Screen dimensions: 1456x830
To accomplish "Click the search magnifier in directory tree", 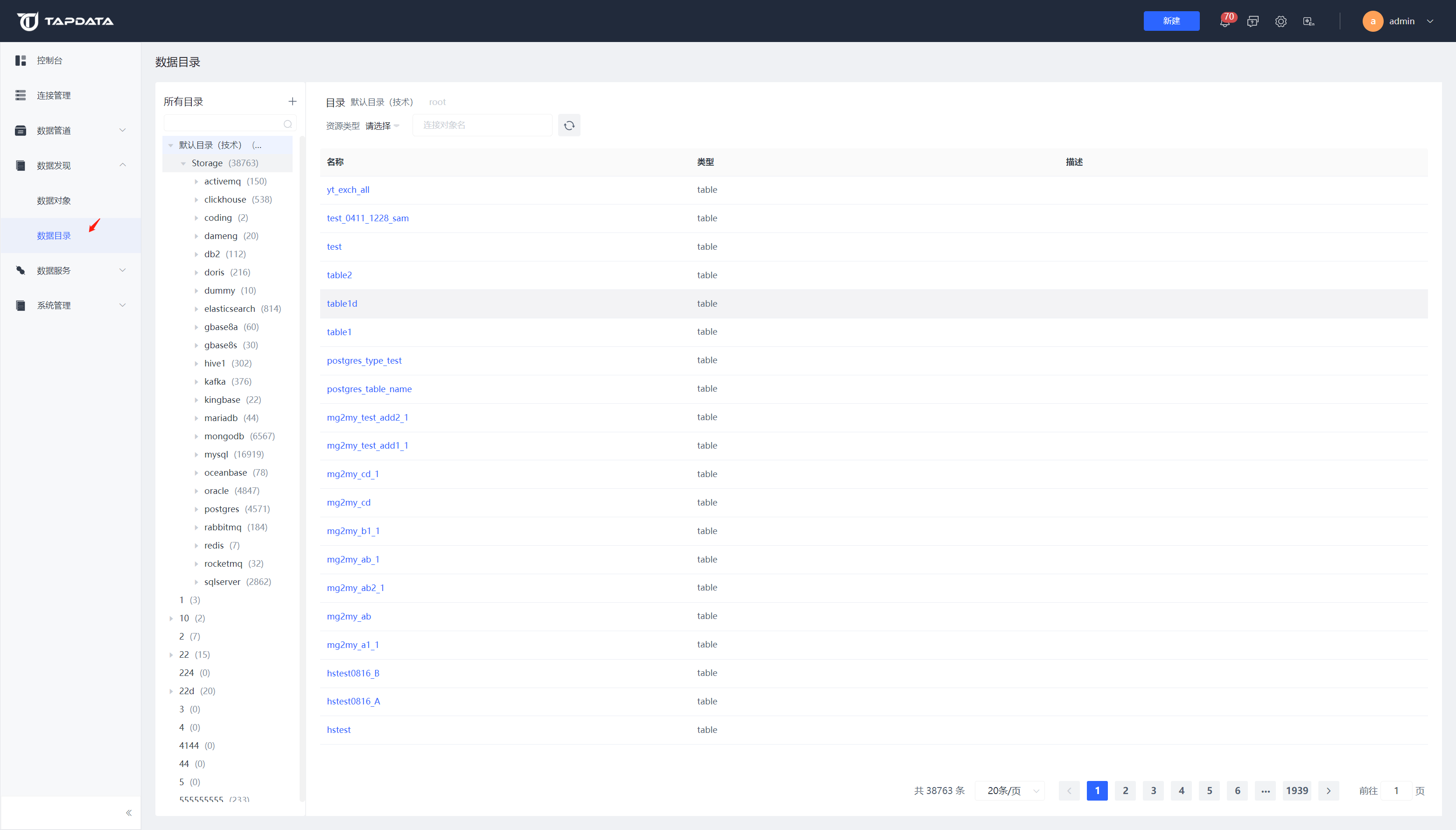I will [x=287, y=124].
